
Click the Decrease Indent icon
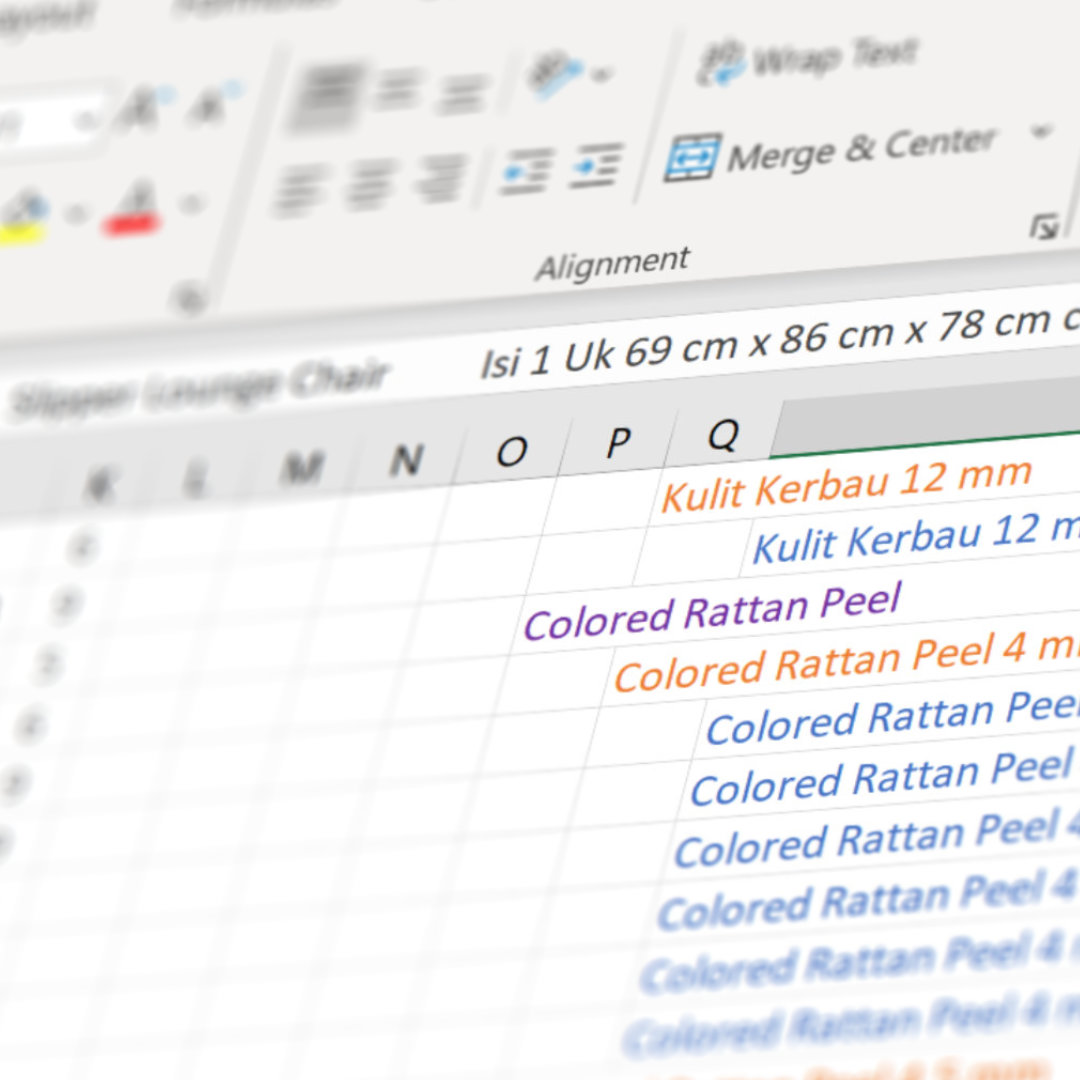[527, 170]
